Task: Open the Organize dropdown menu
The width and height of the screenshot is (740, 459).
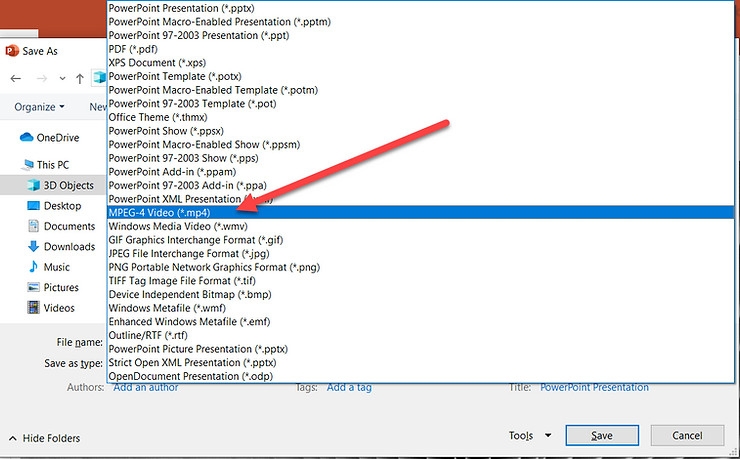Action: tap(39, 107)
